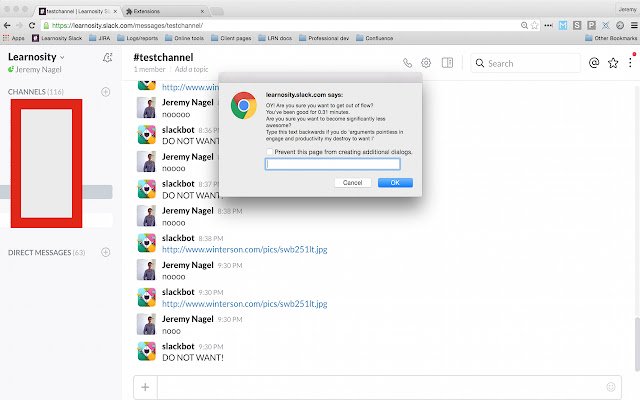Open channel settings gear icon
The height and width of the screenshot is (400, 640).
click(426, 63)
